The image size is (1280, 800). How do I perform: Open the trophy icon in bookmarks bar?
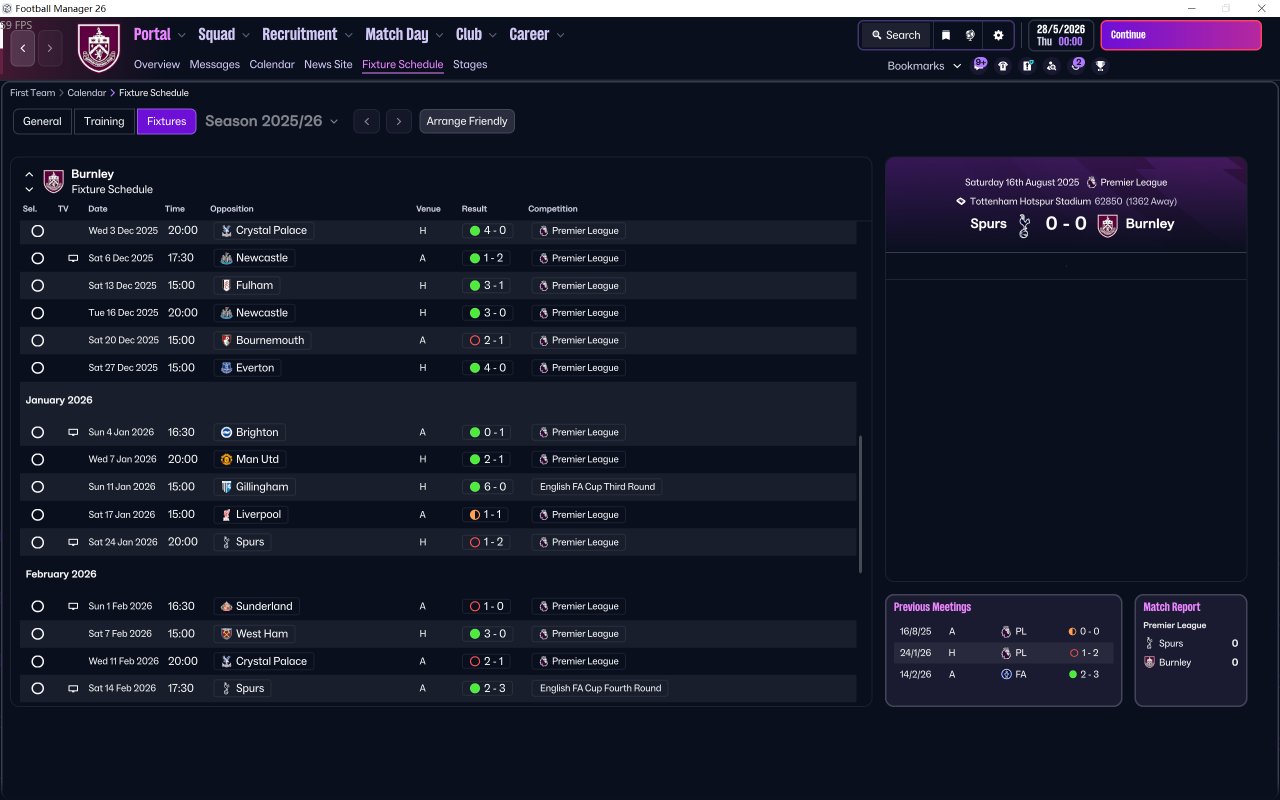tap(1100, 66)
